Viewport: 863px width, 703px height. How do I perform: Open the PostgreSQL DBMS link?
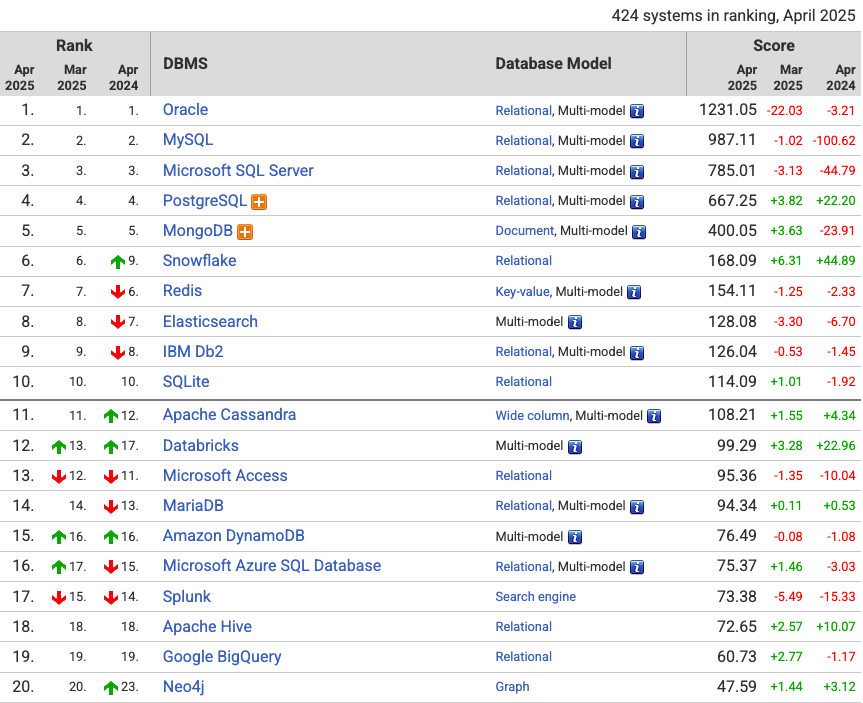point(205,201)
